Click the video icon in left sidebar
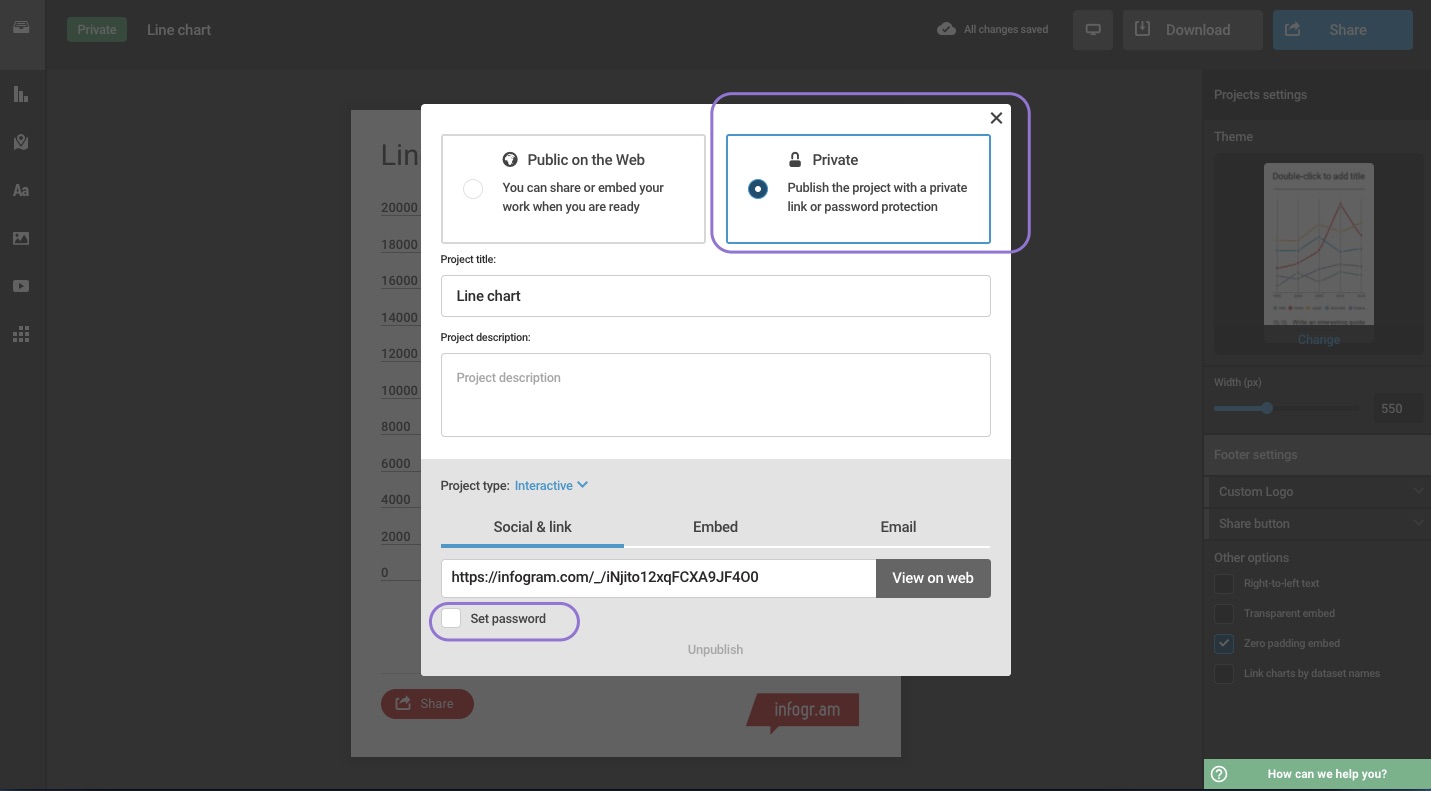1431x791 pixels. click(x=21, y=286)
